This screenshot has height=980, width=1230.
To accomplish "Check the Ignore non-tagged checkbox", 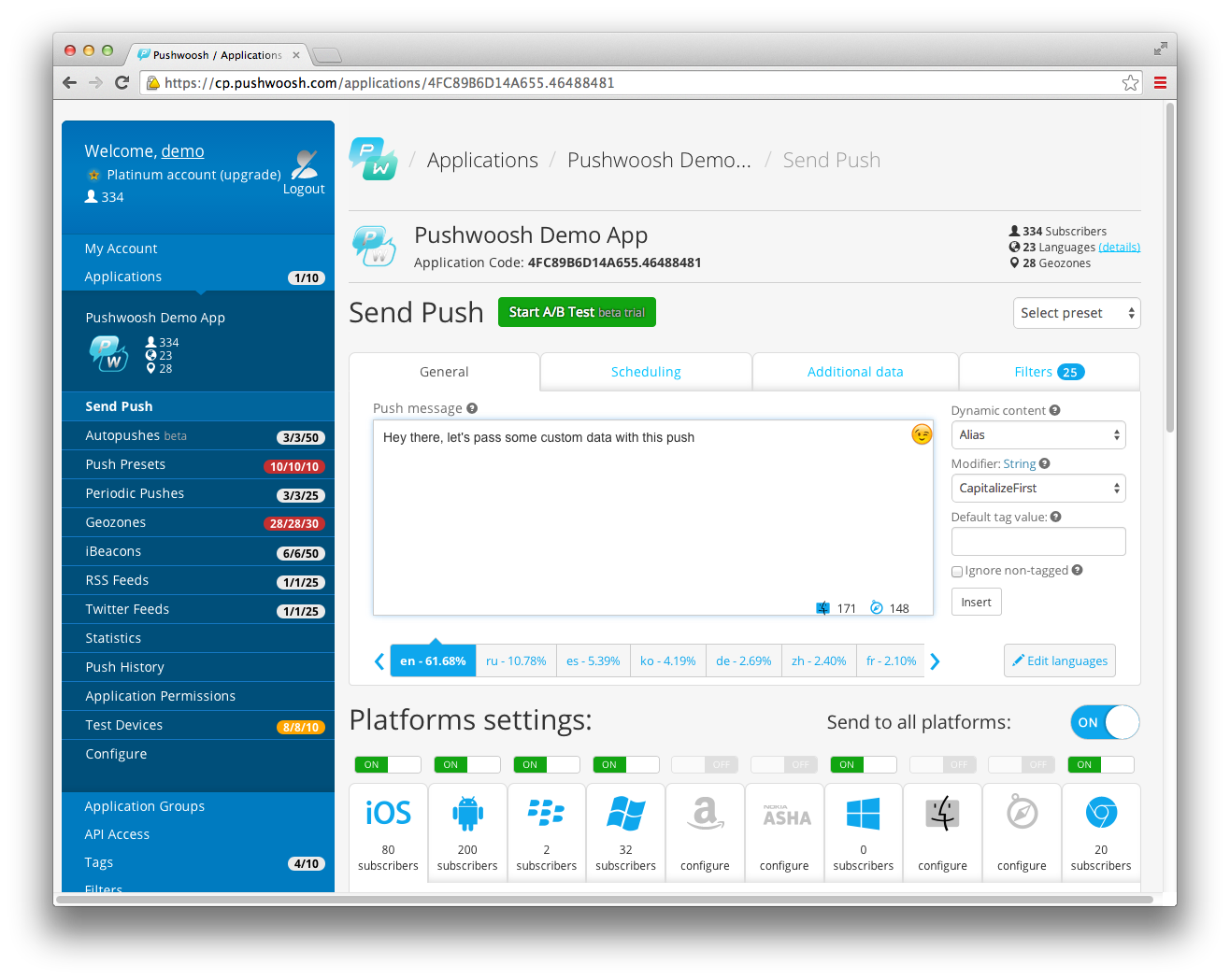I will (957, 571).
